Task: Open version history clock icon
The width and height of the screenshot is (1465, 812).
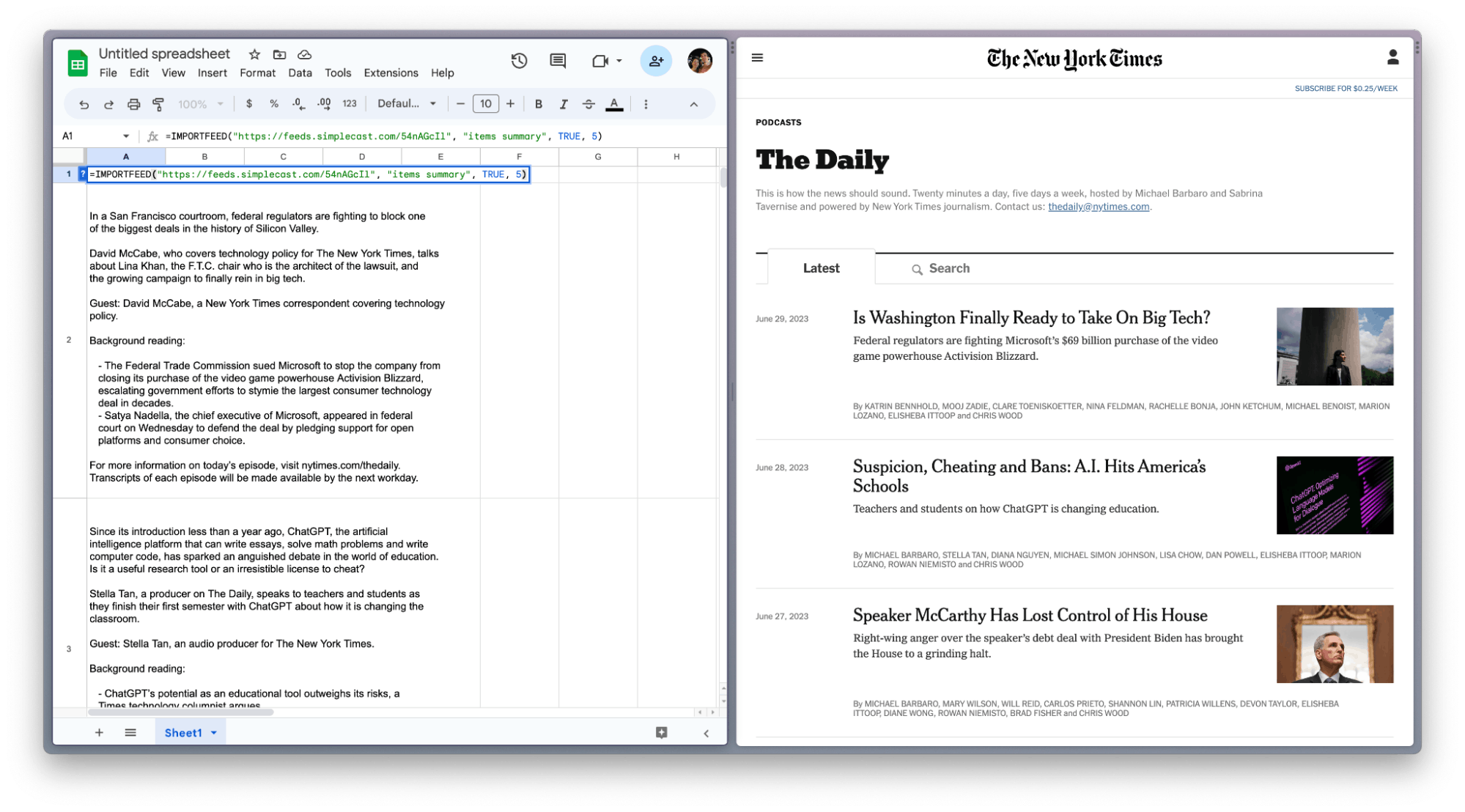Action: [519, 61]
